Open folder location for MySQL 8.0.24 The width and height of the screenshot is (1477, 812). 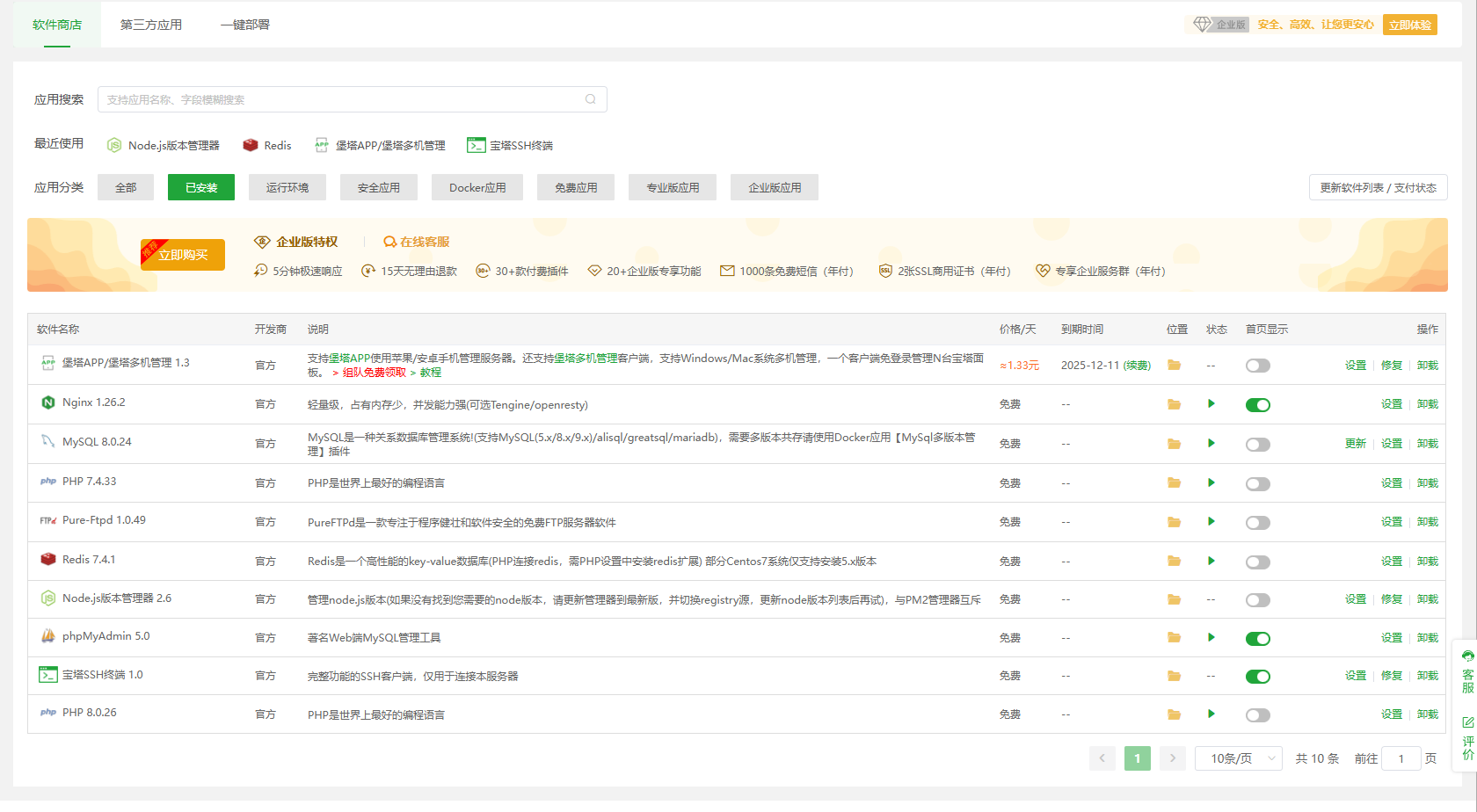click(x=1174, y=444)
